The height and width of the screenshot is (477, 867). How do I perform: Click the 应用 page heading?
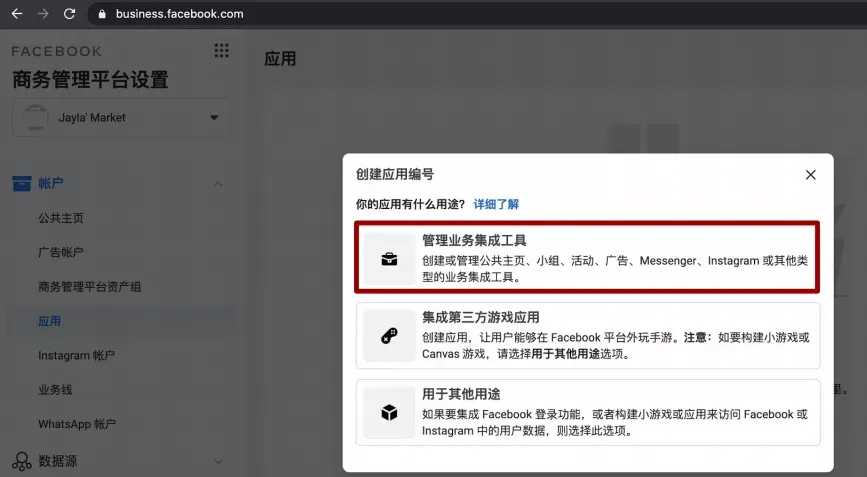click(x=280, y=59)
